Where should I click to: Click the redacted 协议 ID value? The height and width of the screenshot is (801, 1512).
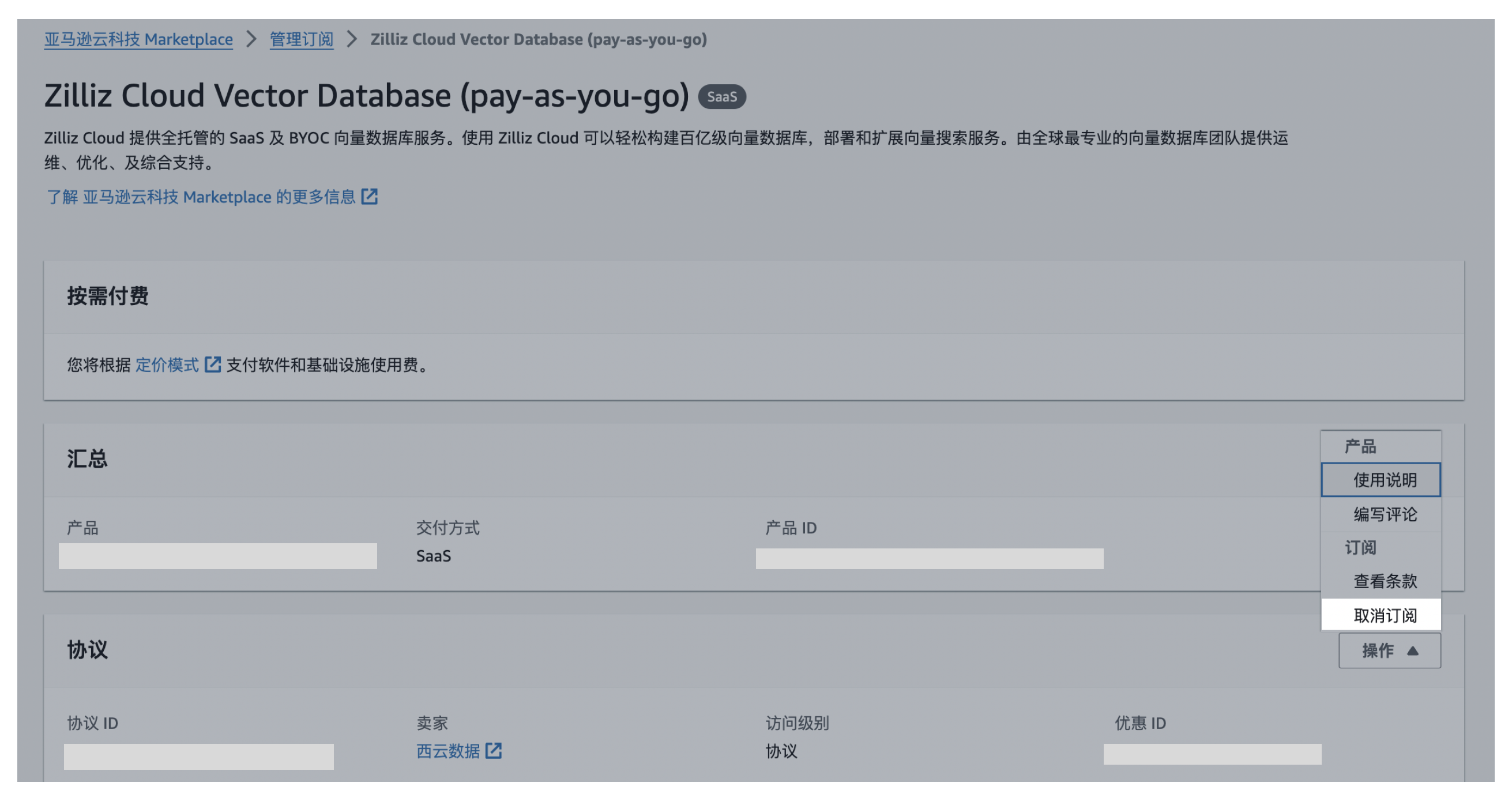198,757
